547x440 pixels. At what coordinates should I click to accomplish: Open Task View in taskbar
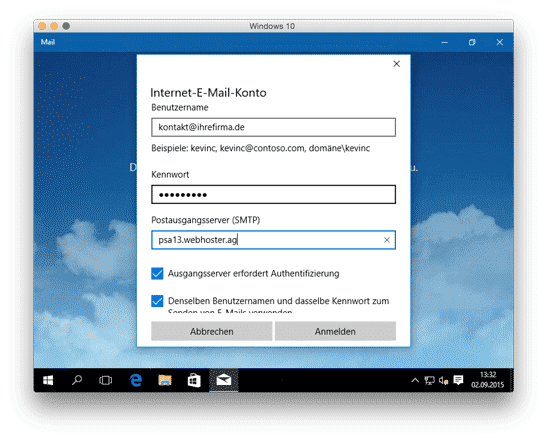click(105, 380)
